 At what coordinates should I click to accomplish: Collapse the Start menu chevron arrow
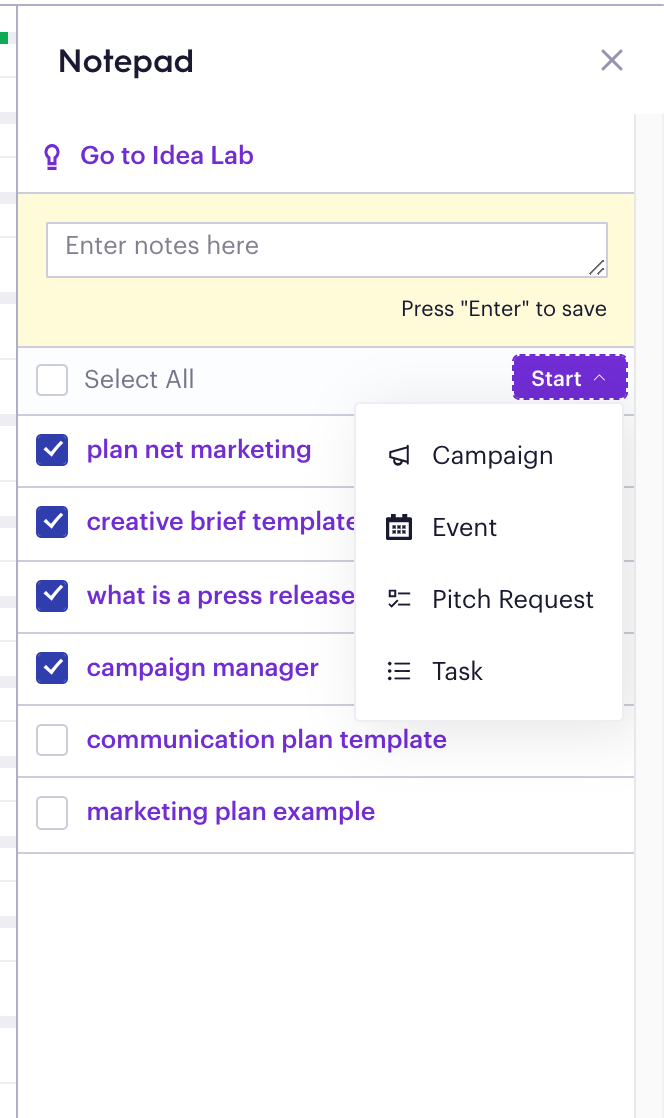[600, 378]
